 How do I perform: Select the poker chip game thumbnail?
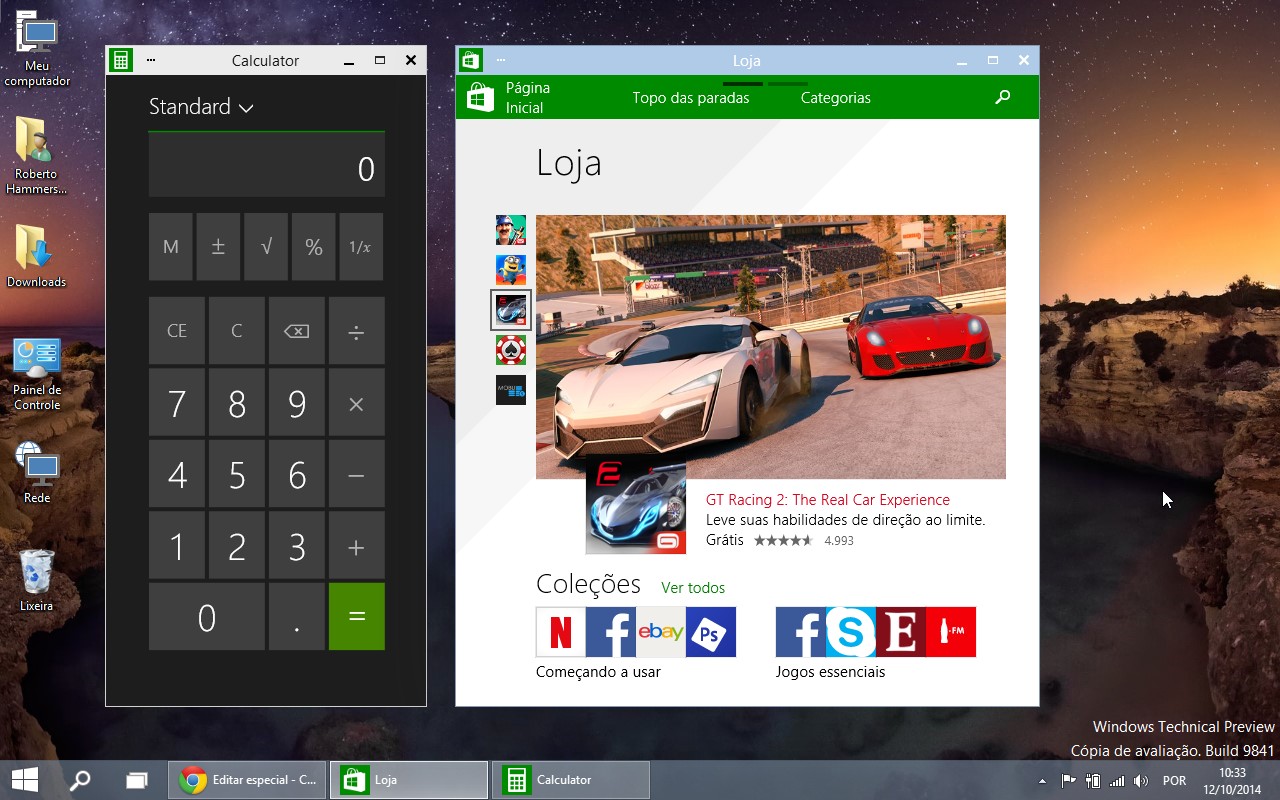tap(511, 350)
